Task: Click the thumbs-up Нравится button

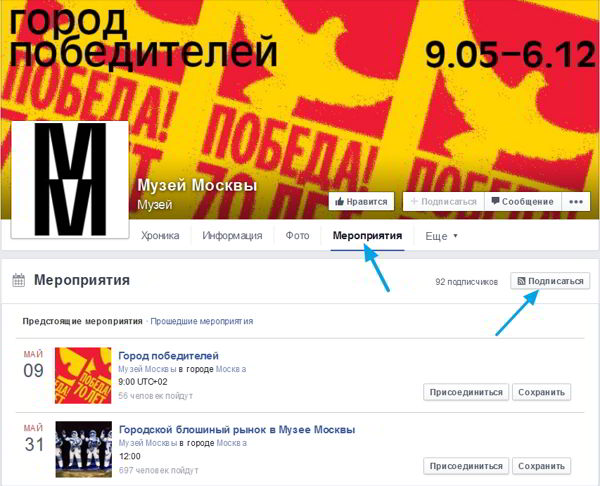Action: 361,201
